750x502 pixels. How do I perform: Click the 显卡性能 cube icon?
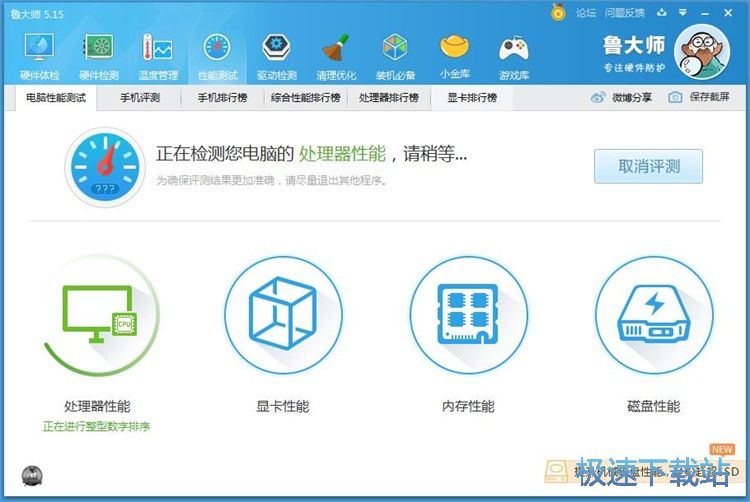[283, 315]
